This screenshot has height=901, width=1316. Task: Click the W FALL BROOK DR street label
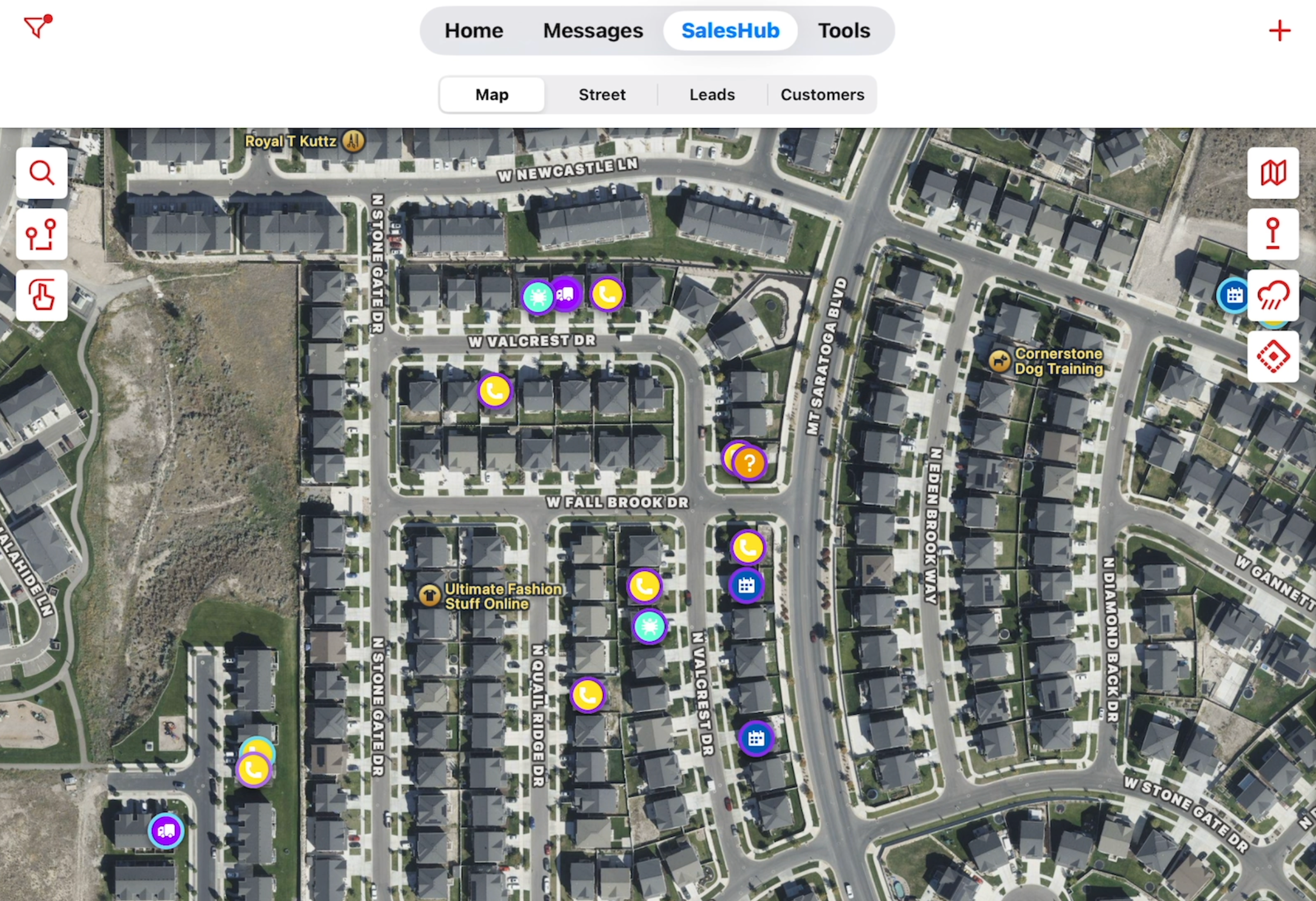point(617,502)
